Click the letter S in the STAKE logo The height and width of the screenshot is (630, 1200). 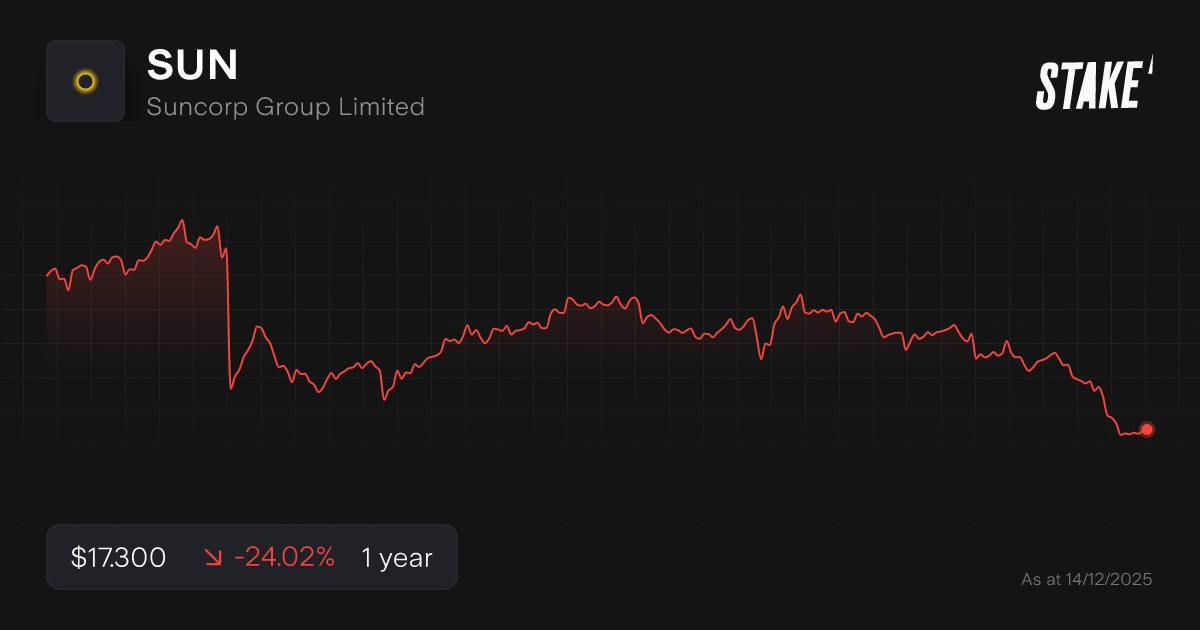point(1046,86)
